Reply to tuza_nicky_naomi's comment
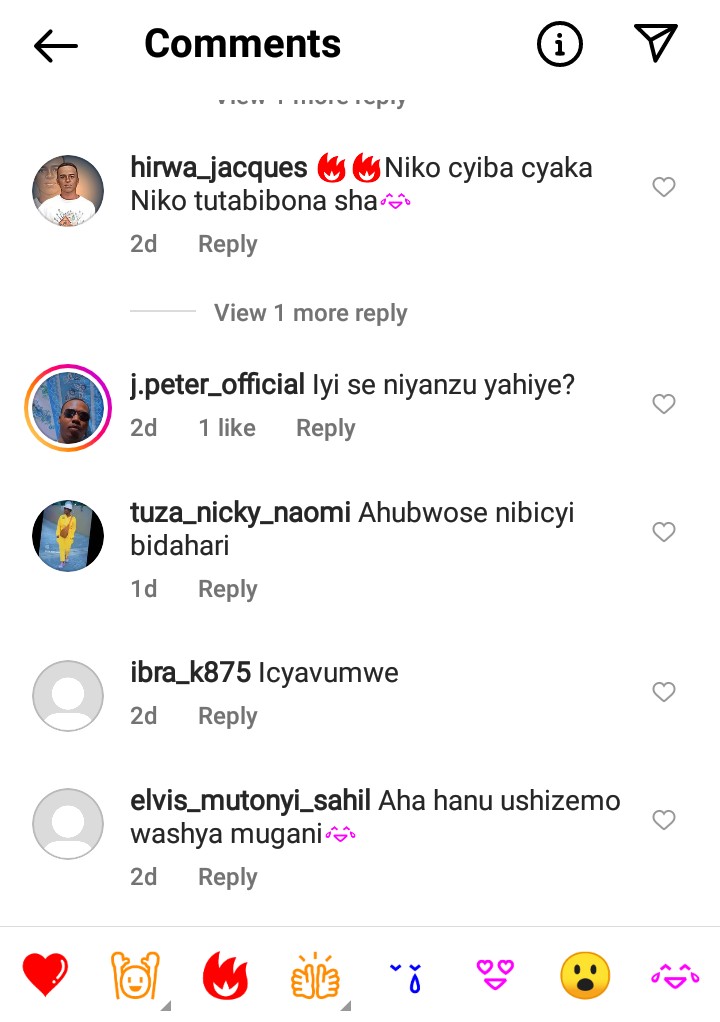This screenshot has width=720, height=1022. pyautogui.click(x=227, y=589)
